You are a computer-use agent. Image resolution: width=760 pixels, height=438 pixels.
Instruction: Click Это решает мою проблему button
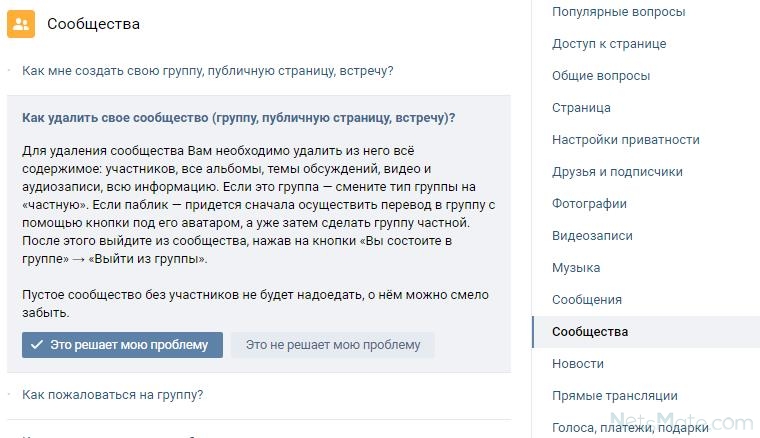pos(122,345)
